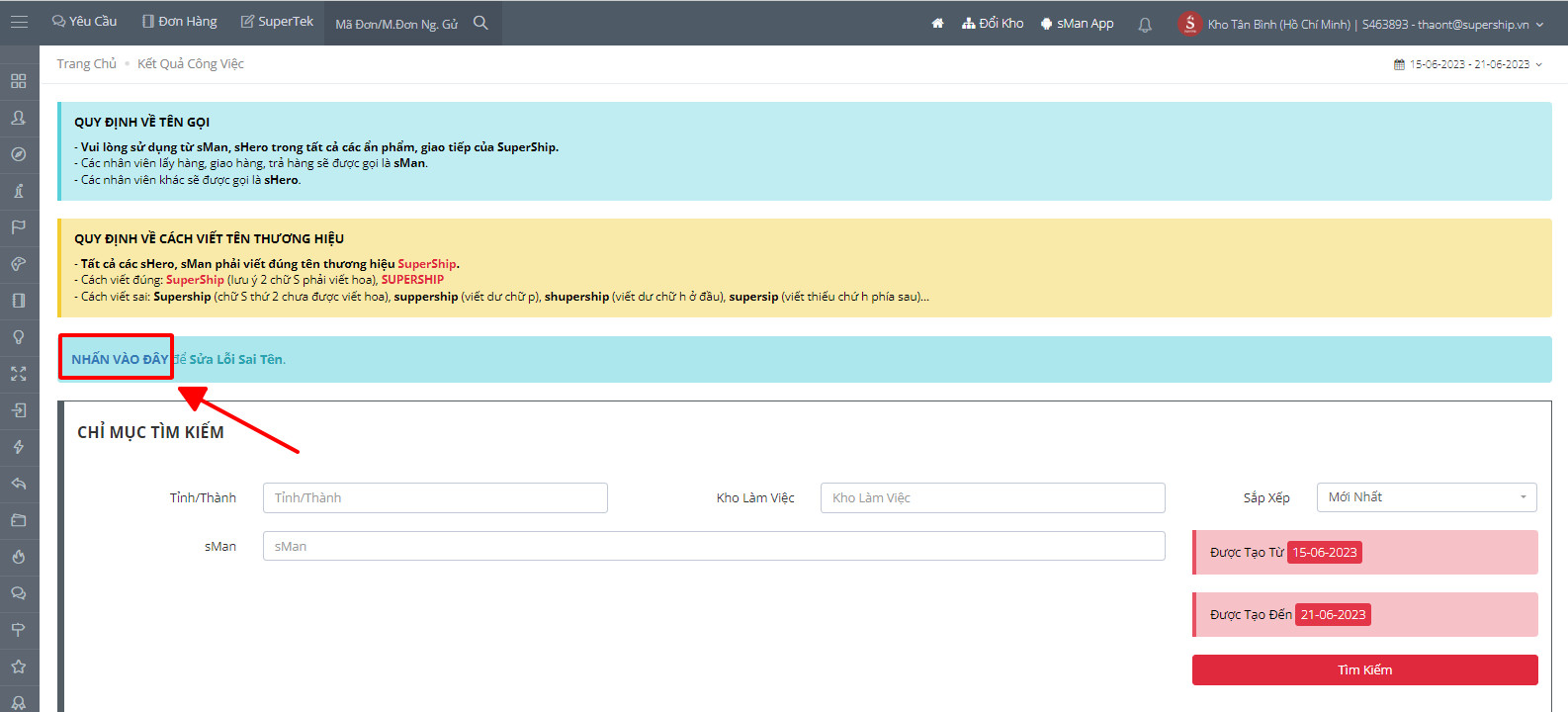Click the Được Tạo Đến 21-06-2023 date
1568x712 pixels.
1333,615
